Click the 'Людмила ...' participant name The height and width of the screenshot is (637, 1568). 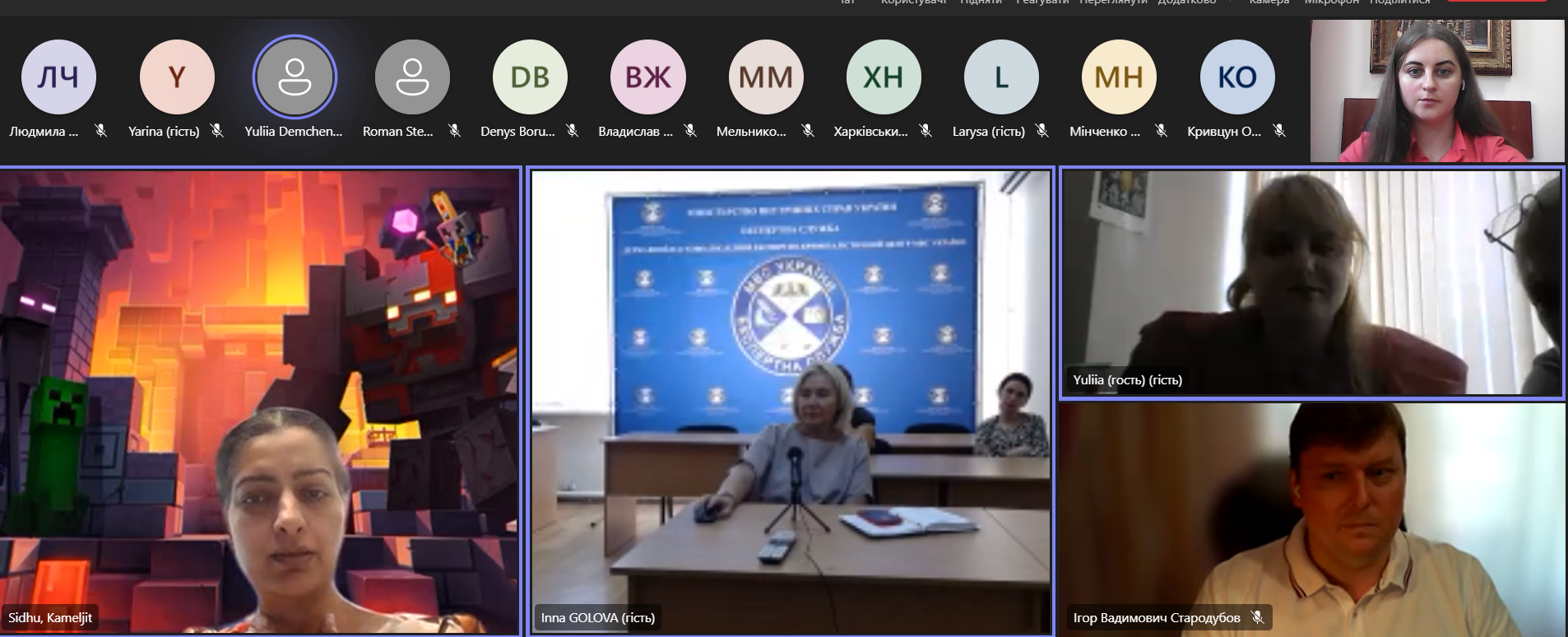click(44, 131)
